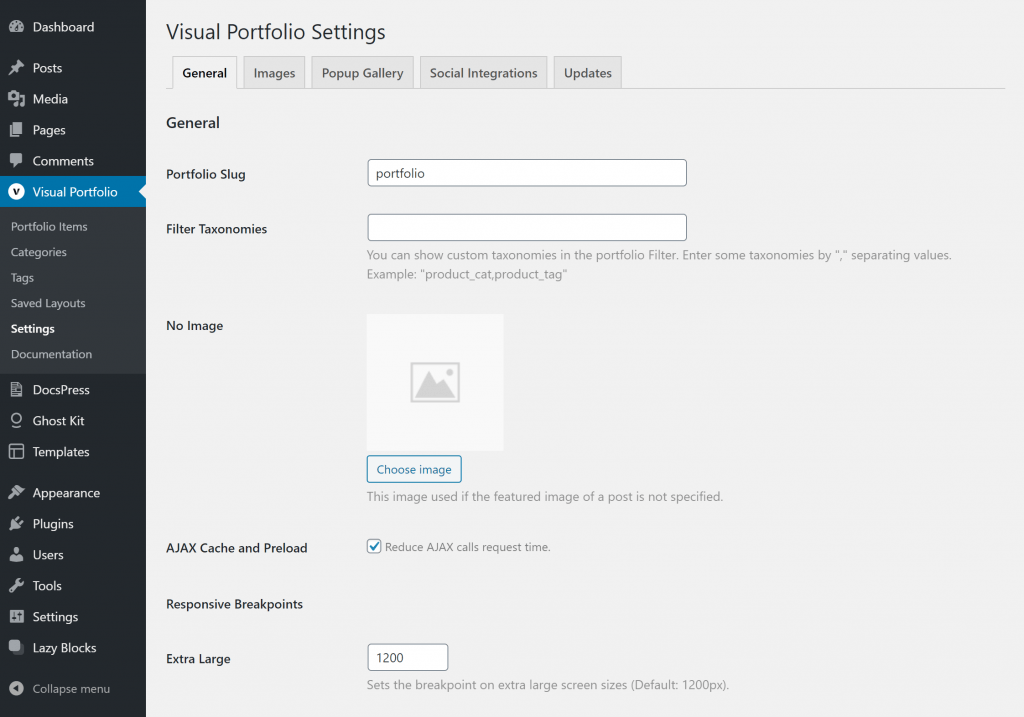Click the Collapse menu arrow icon

point(16,688)
